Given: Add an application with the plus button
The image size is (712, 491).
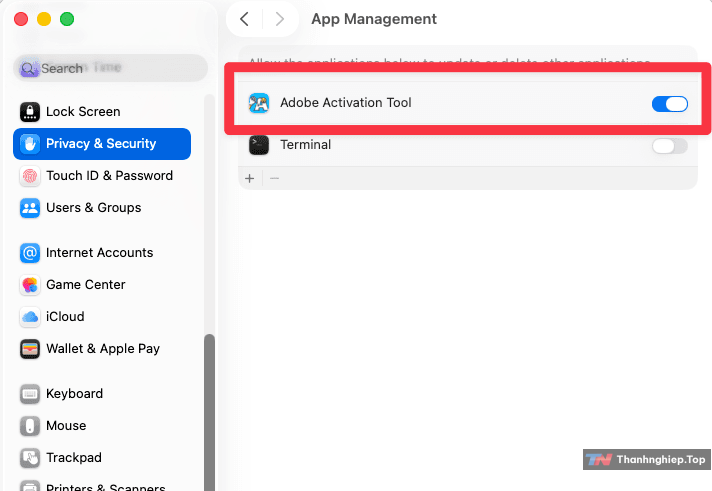Looking at the screenshot, I should tap(249, 179).
